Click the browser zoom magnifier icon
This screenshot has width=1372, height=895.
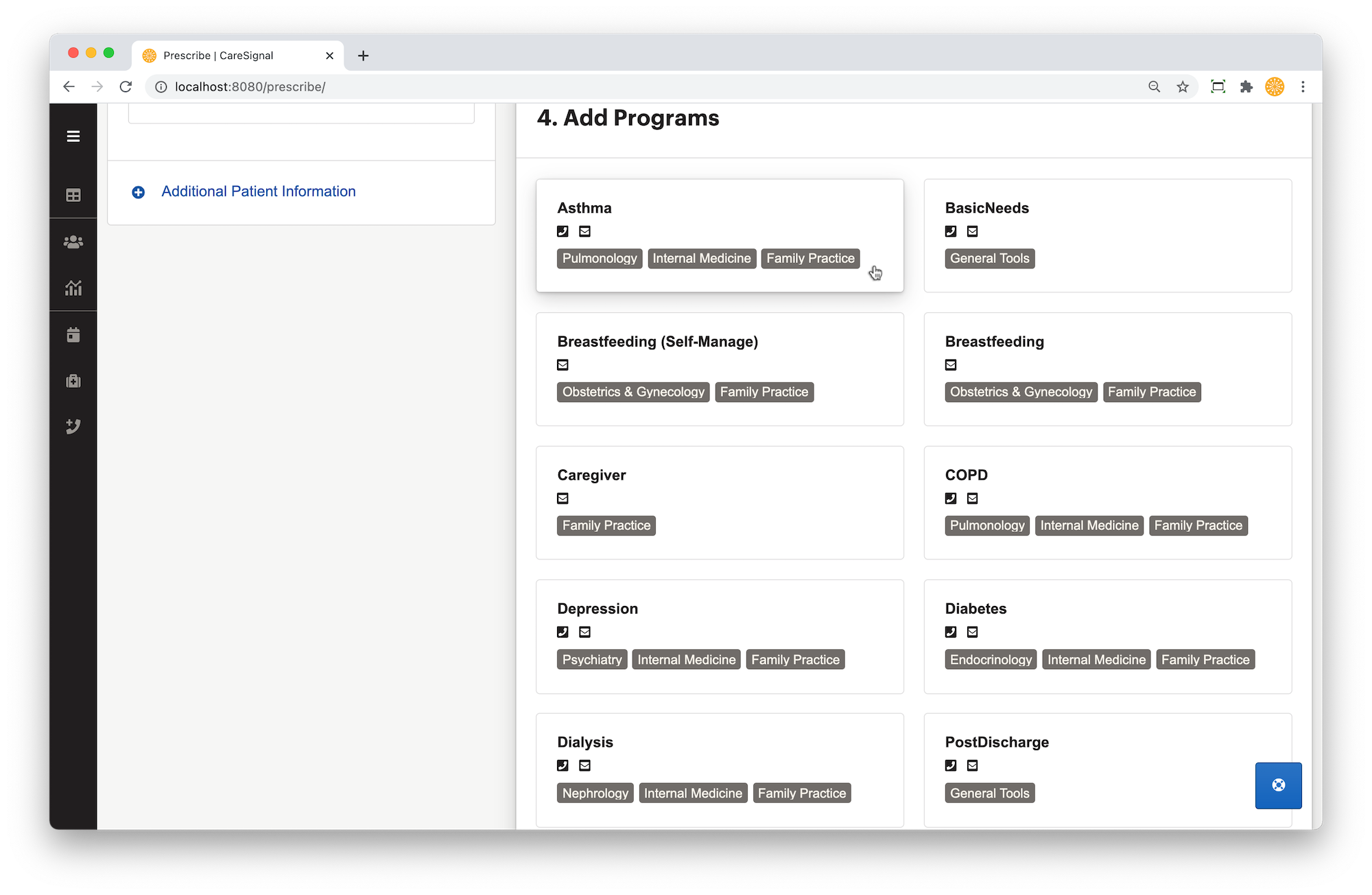(x=1154, y=86)
